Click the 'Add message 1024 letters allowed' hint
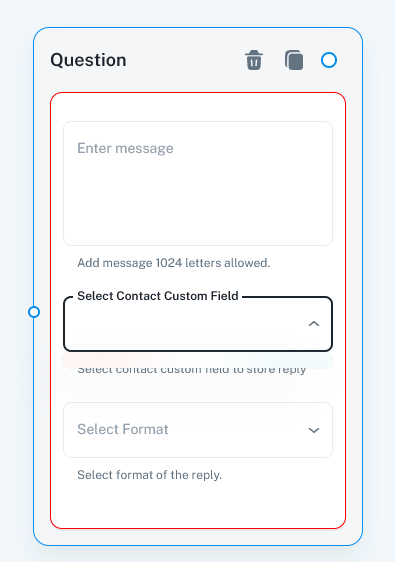395x562 pixels. (173, 263)
